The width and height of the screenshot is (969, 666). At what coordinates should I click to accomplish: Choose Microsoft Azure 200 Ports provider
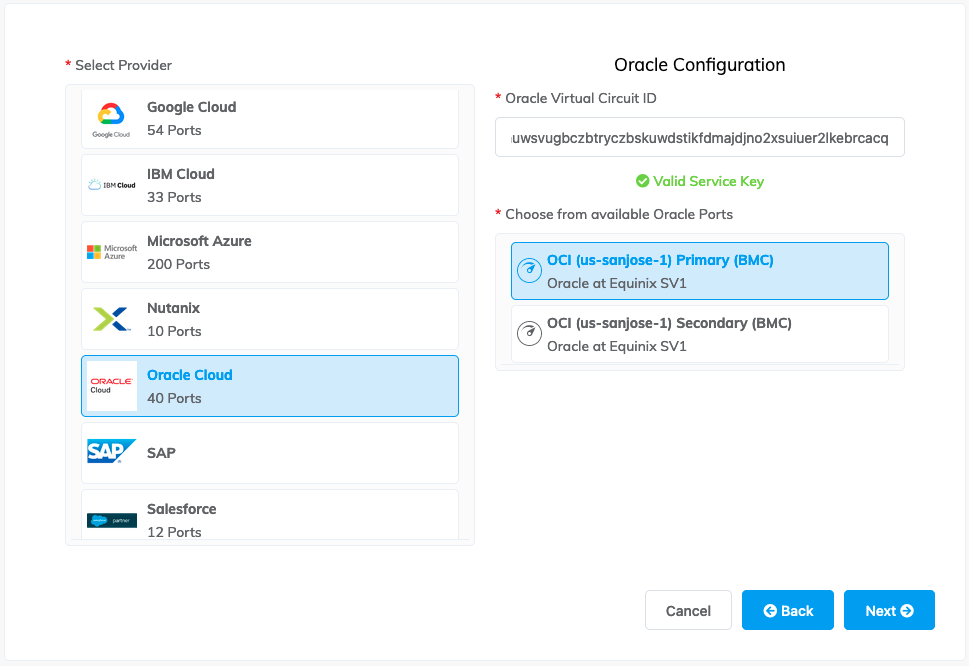point(269,252)
